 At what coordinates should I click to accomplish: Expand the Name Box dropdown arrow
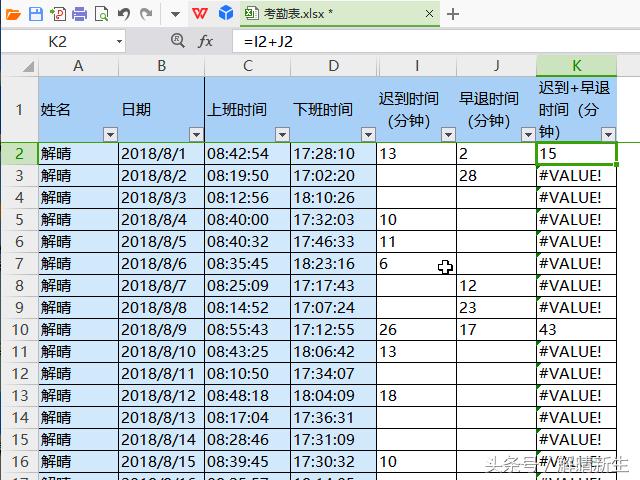119,42
